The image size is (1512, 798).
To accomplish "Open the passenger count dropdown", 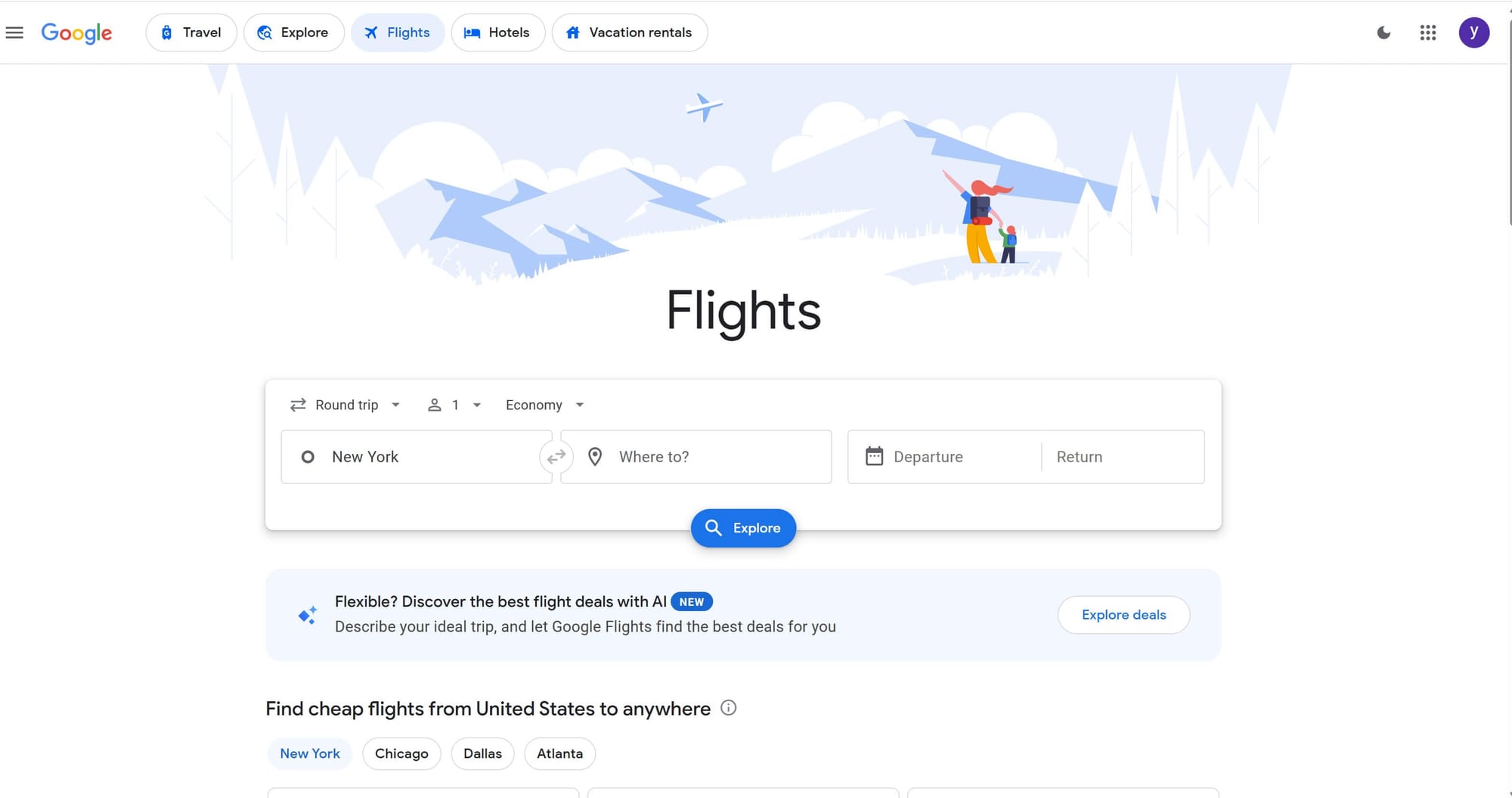I will 454,405.
